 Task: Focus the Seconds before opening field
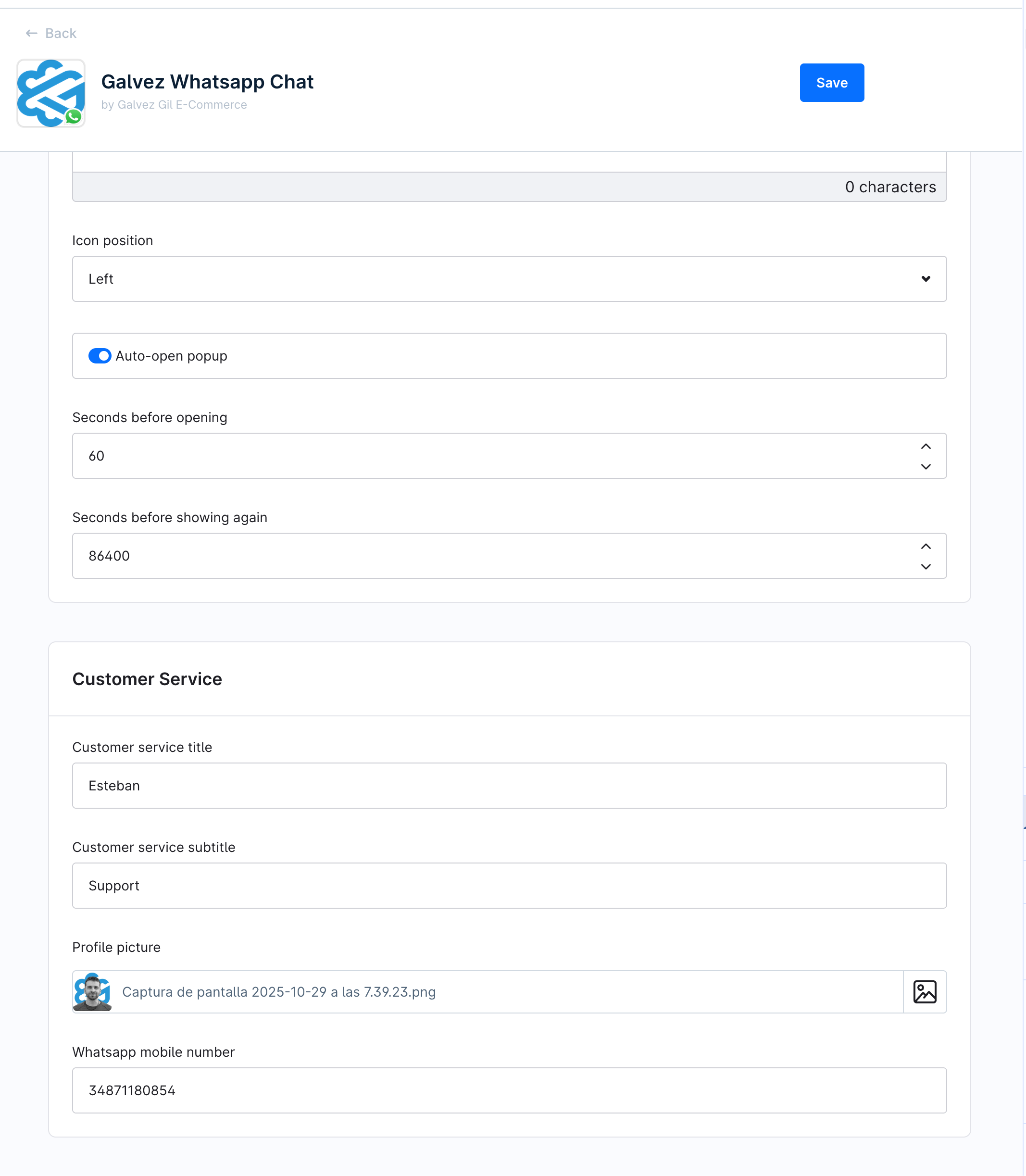(509, 456)
